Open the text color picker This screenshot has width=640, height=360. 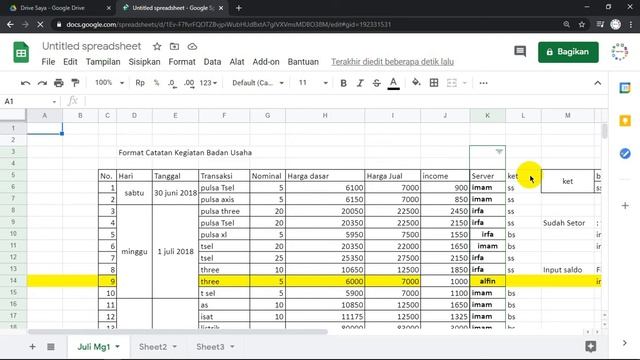coord(393,83)
